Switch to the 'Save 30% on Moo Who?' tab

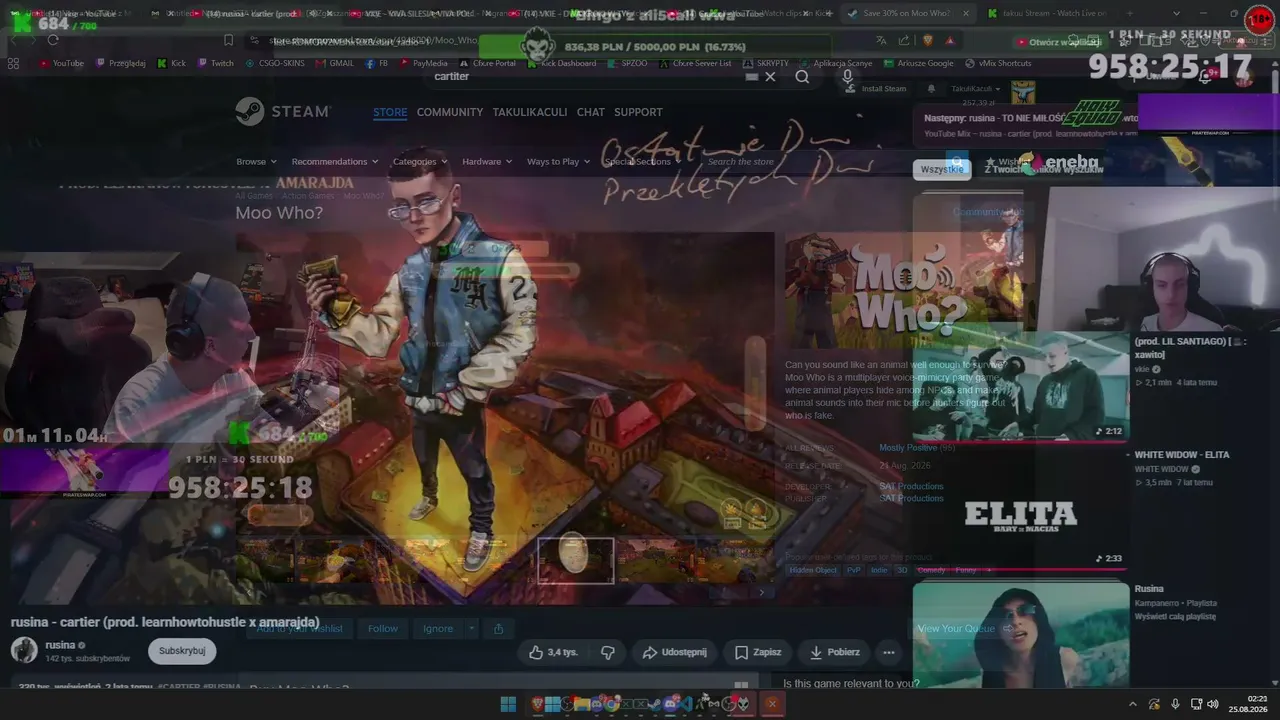point(908,14)
